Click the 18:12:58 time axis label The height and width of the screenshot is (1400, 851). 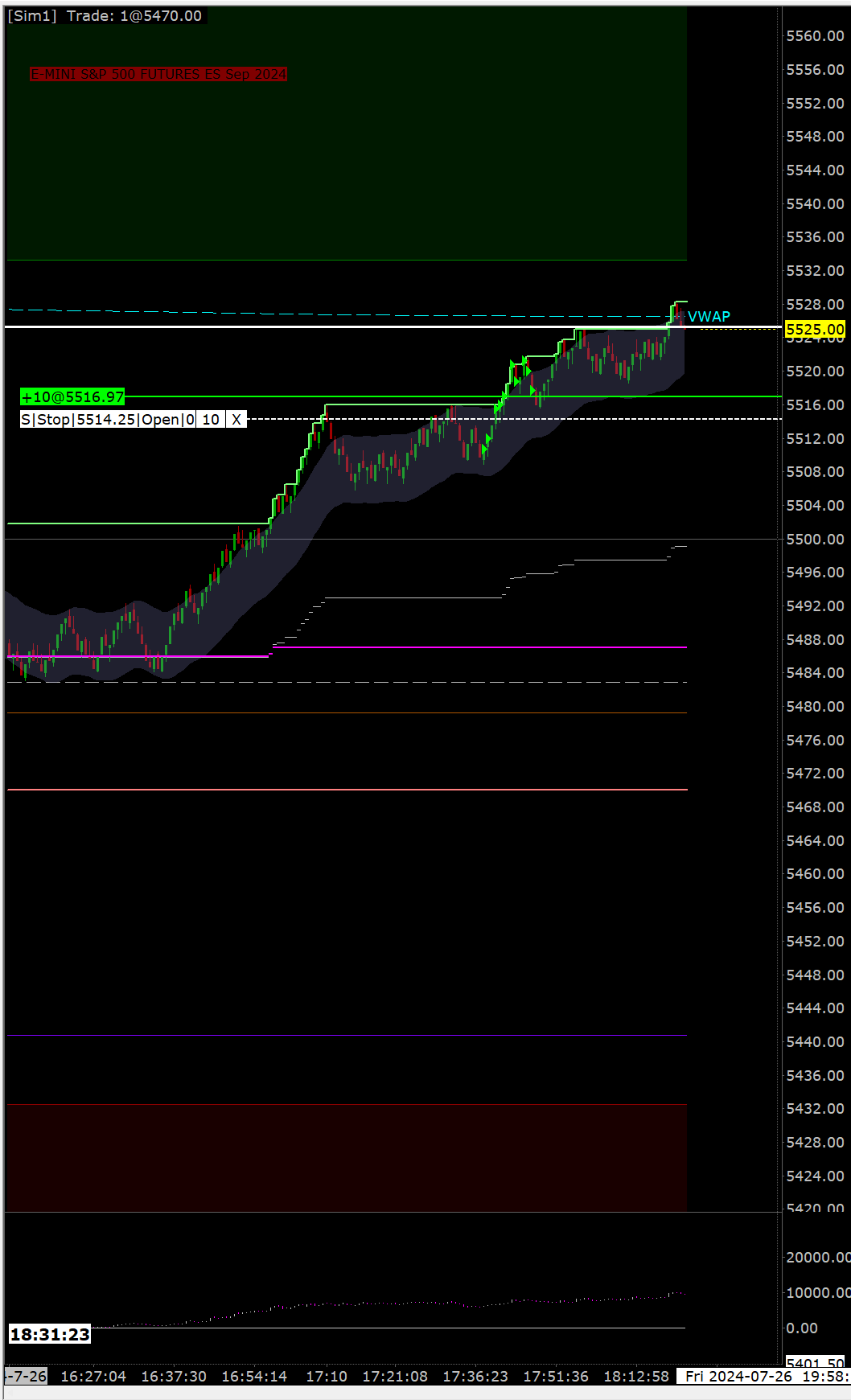(636, 1376)
